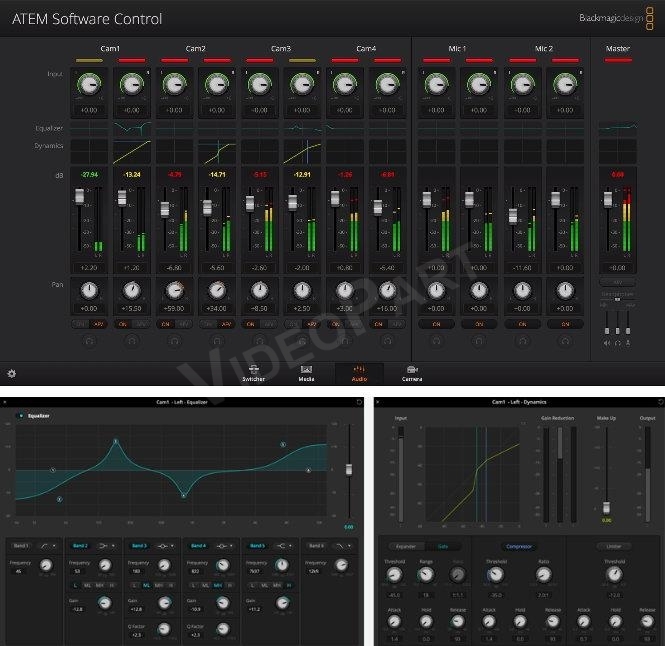Switch to the Camera tab
Viewport: 665px width, 646px height.
[x=412, y=373]
